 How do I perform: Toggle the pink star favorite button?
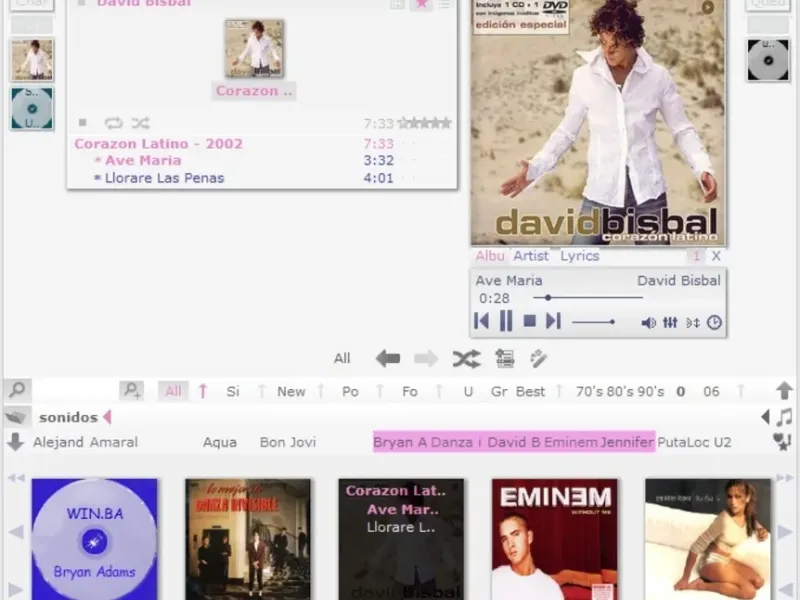coord(421,4)
